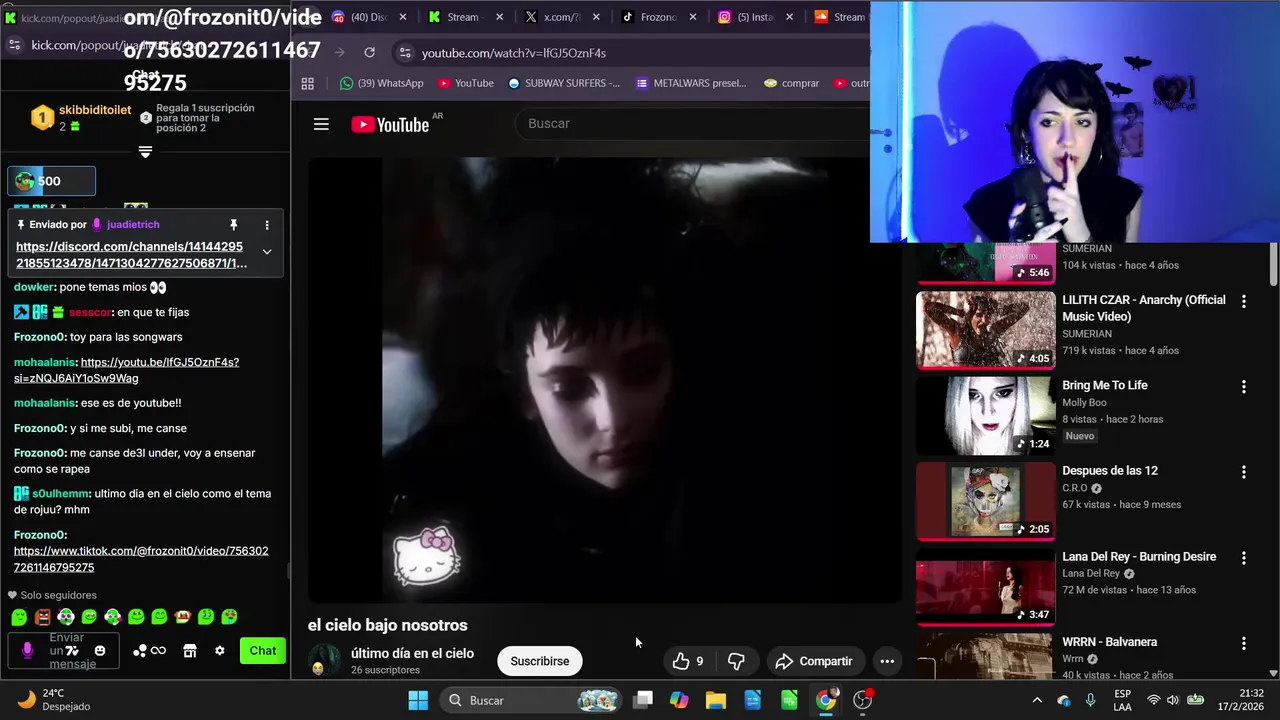Dislike the video with thumbs down
Viewport: 1280px width, 720px height.
pos(736,661)
